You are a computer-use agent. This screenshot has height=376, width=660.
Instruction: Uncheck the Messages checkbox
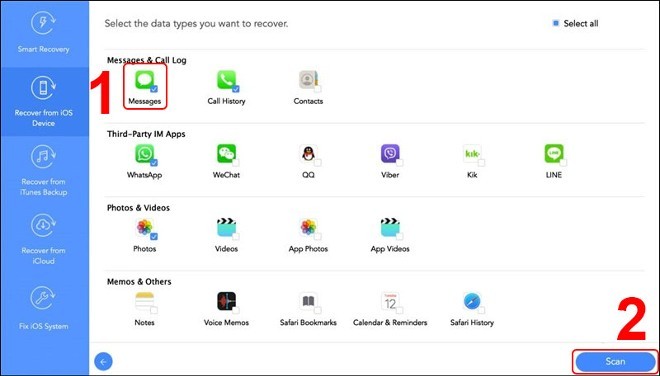pos(154,89)
